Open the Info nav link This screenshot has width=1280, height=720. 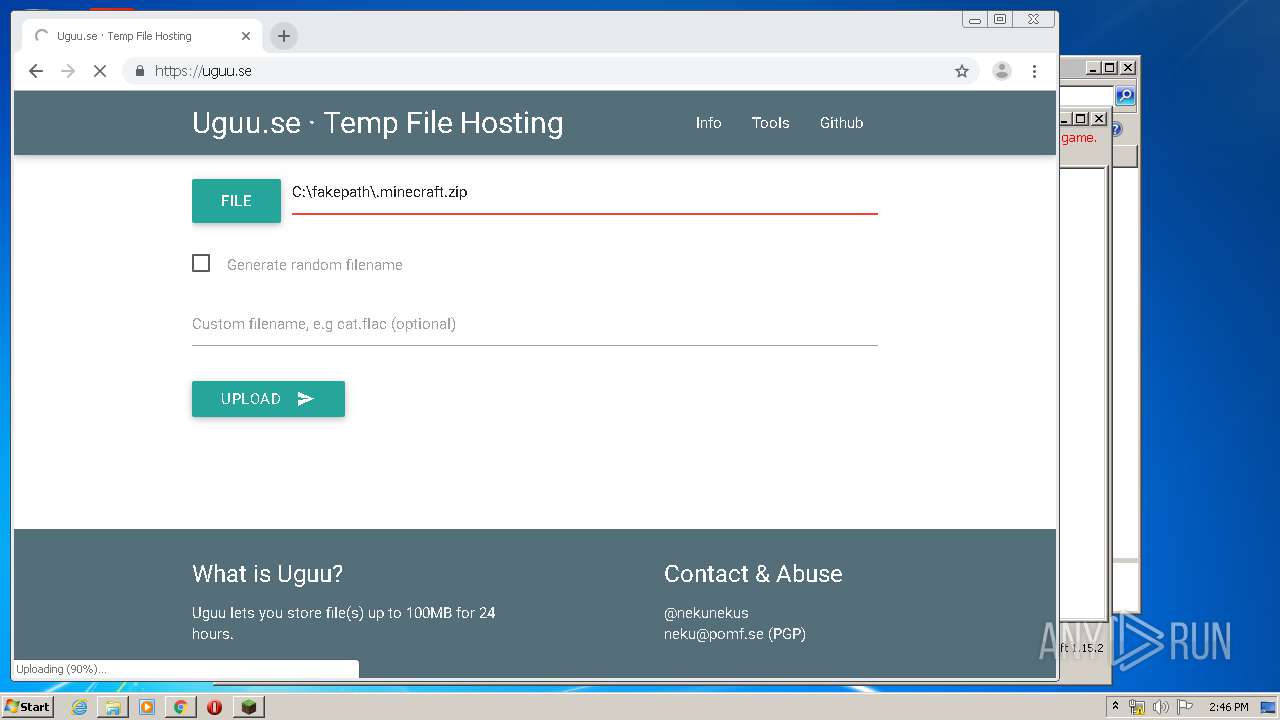709,123
